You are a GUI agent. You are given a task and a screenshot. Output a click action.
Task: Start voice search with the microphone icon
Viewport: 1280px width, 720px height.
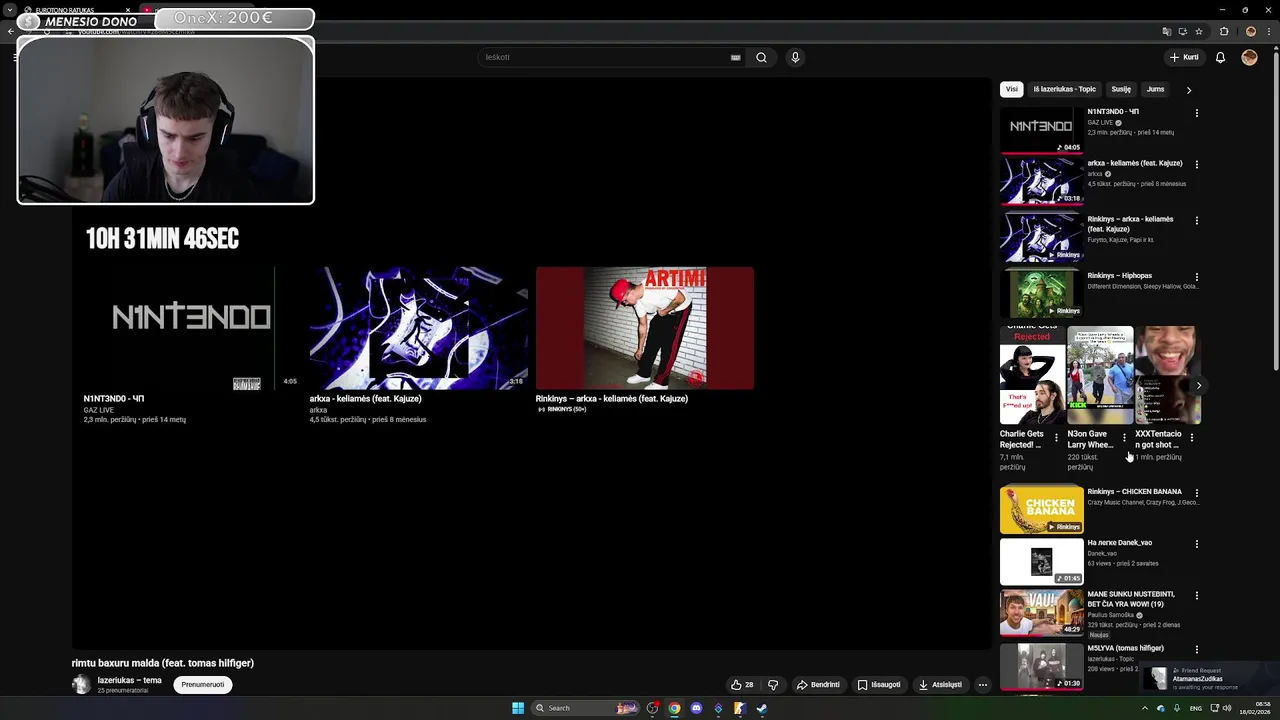tap(795, 57)
